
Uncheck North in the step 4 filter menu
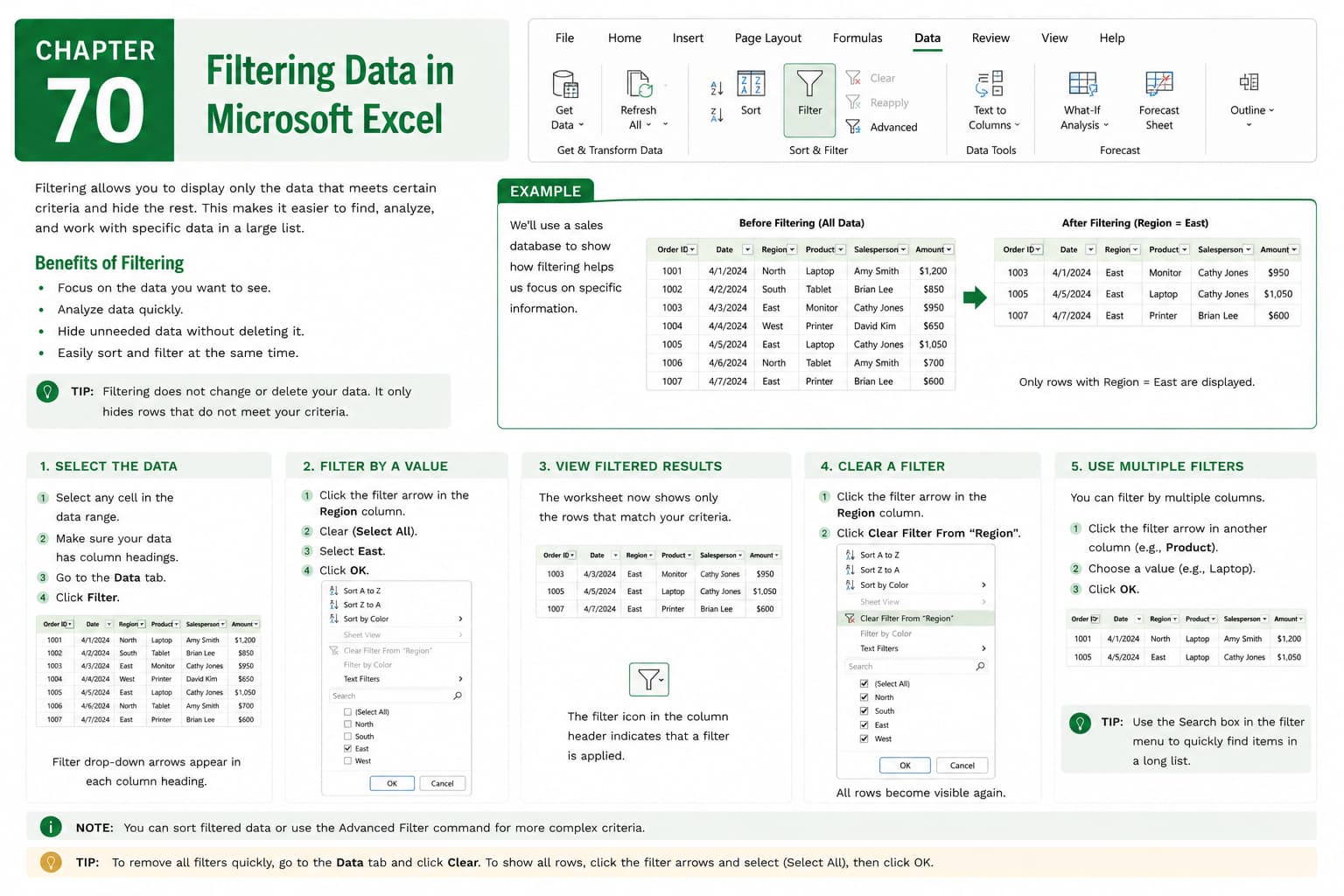pos(864,697)
